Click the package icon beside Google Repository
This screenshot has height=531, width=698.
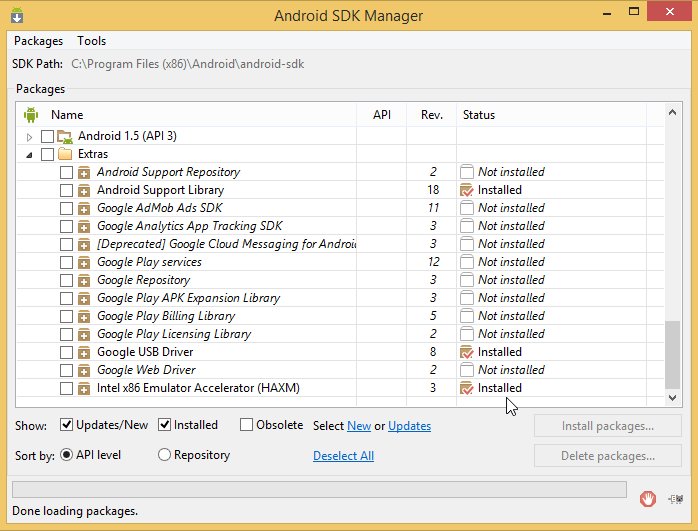[84, 280]
